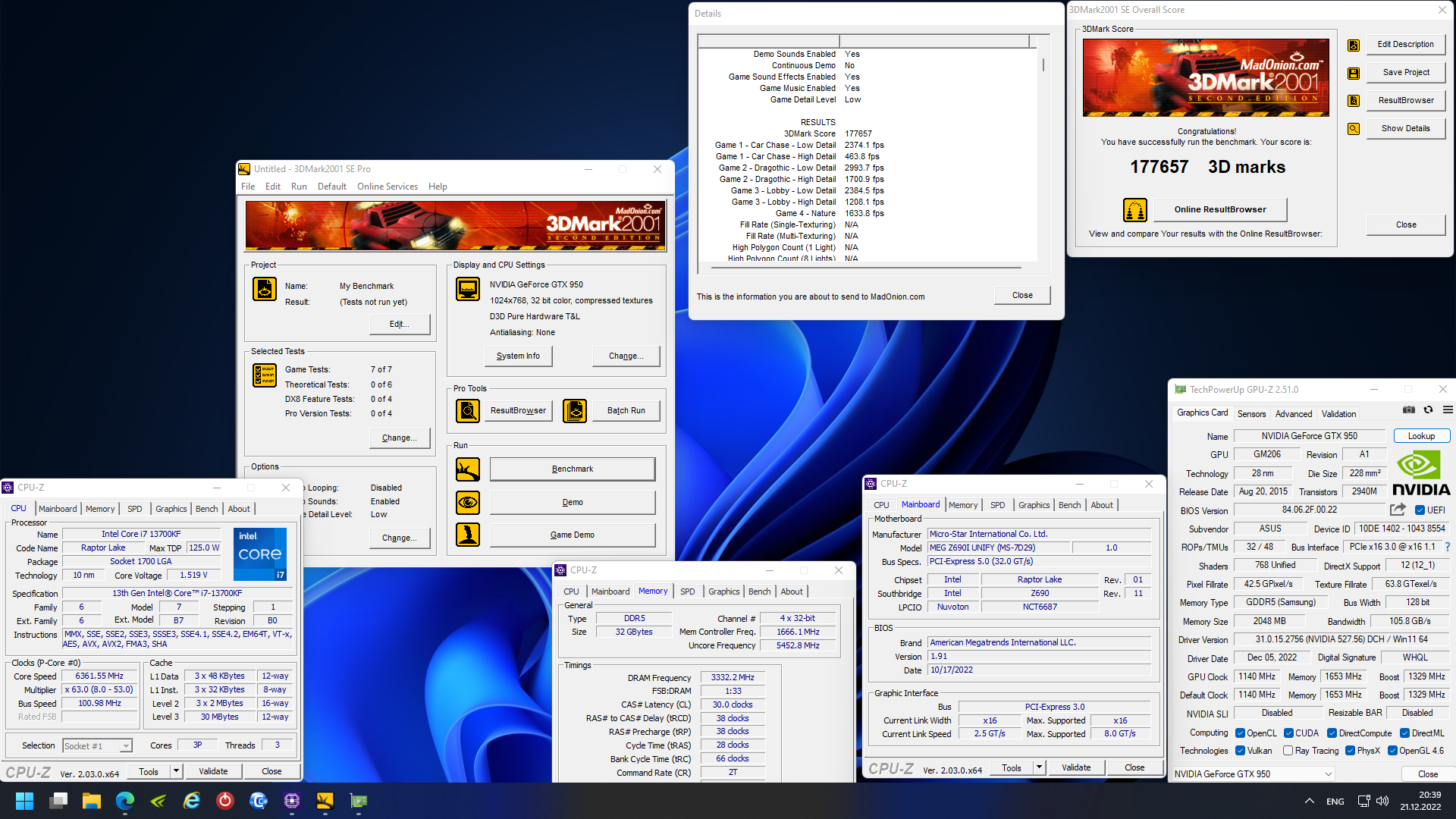Click the Project name icon

(265, 289)
